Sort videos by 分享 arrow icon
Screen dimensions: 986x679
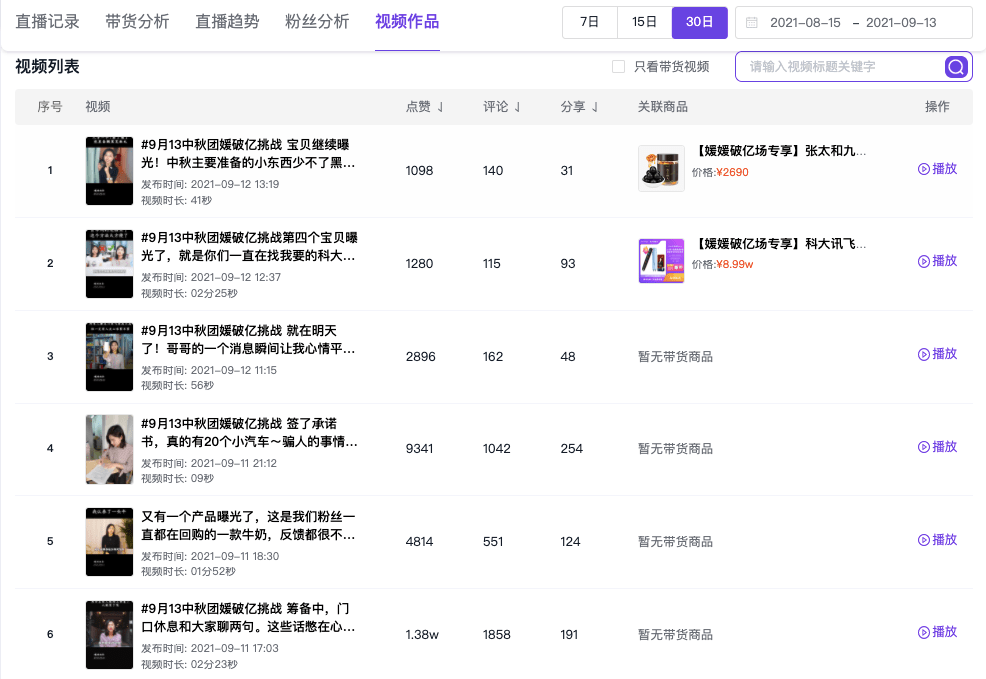pos(594,107)
